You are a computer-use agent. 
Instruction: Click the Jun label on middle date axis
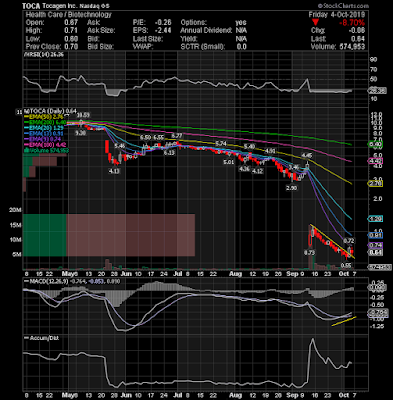(x=126, y=274)
